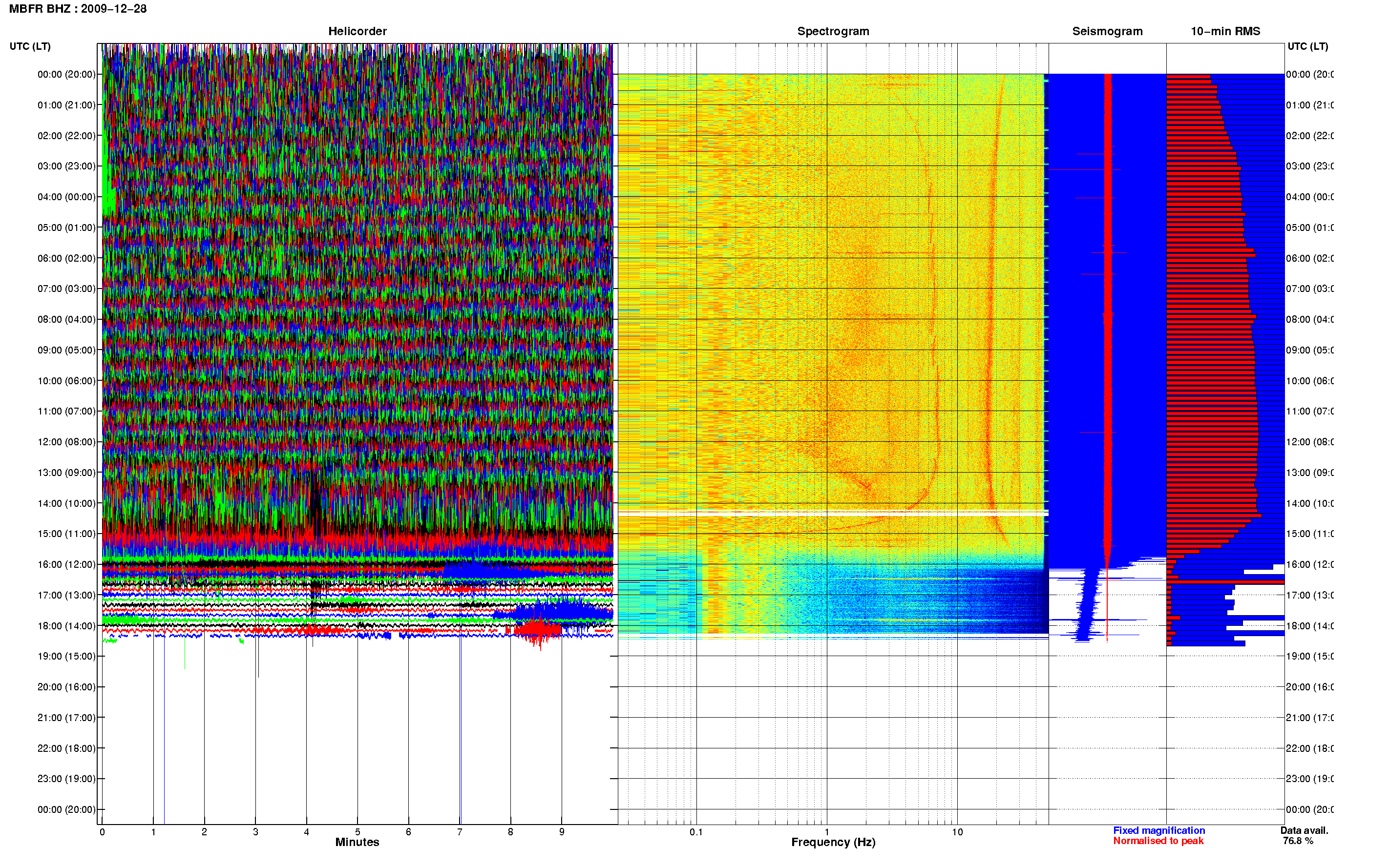Click the '21:00 (17:00)' left time label
This screenshot has height=868, width=1389.
66,718
